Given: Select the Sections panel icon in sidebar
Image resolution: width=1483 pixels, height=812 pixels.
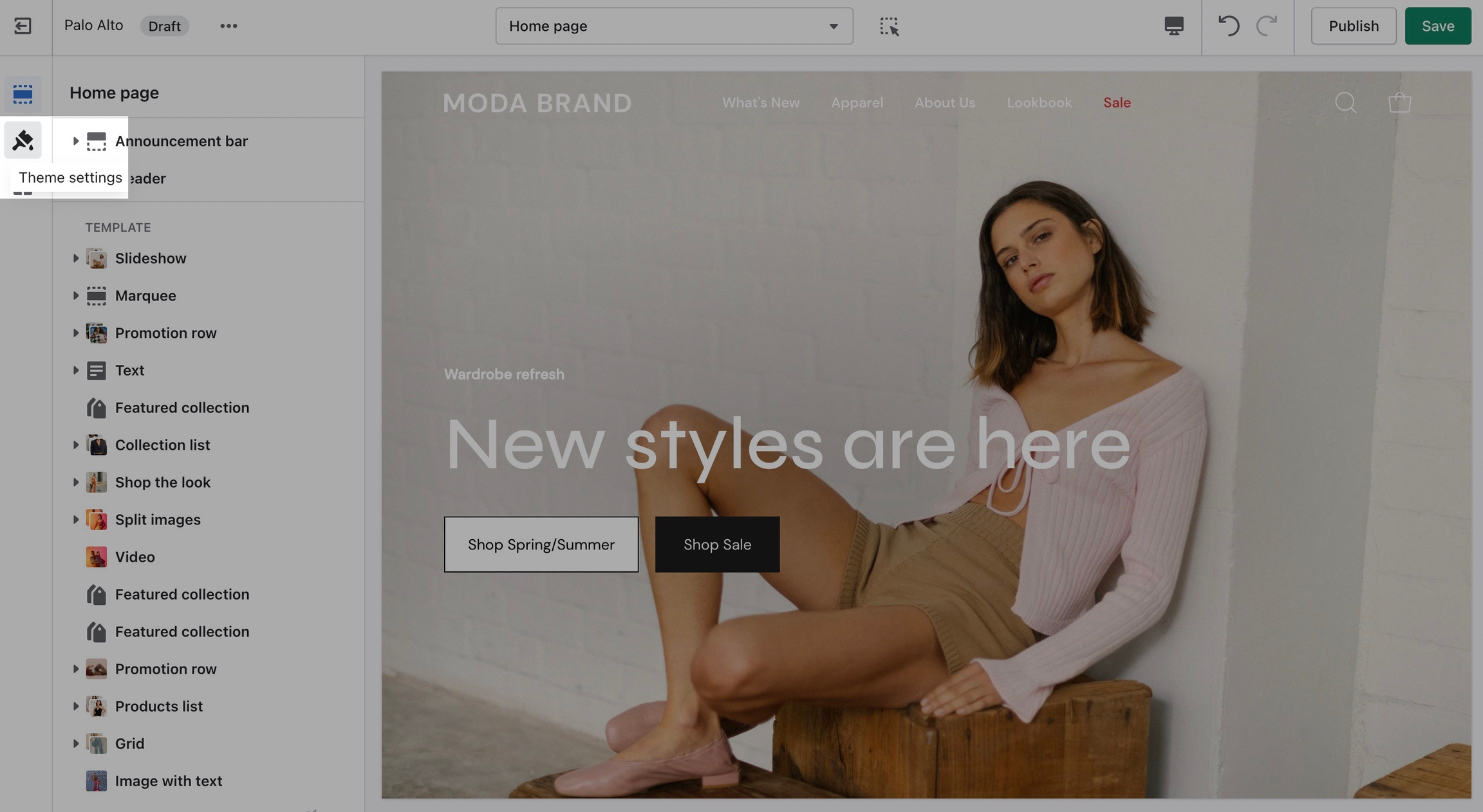Looking at the screenshot, I should pos(23,94).
